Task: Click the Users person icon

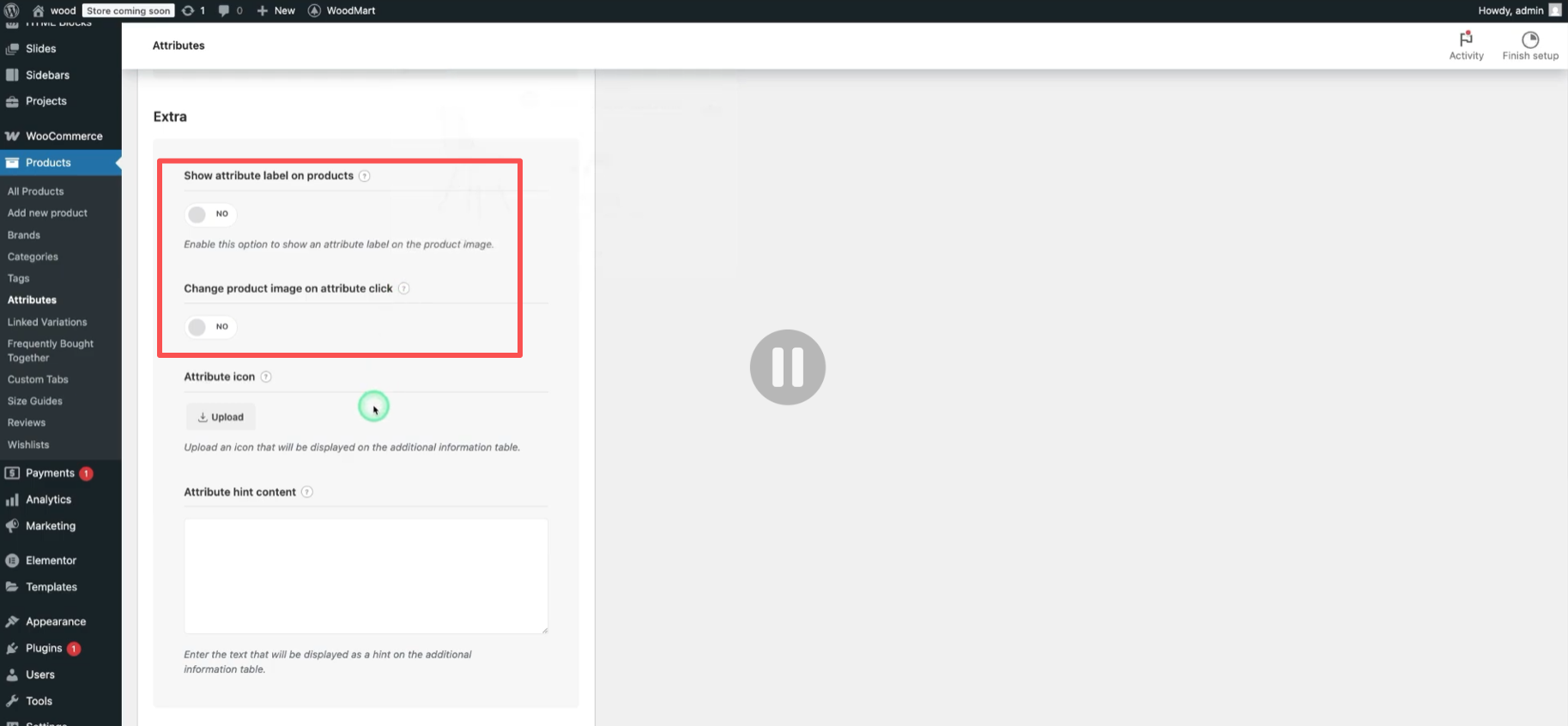Action: [12, 675]
